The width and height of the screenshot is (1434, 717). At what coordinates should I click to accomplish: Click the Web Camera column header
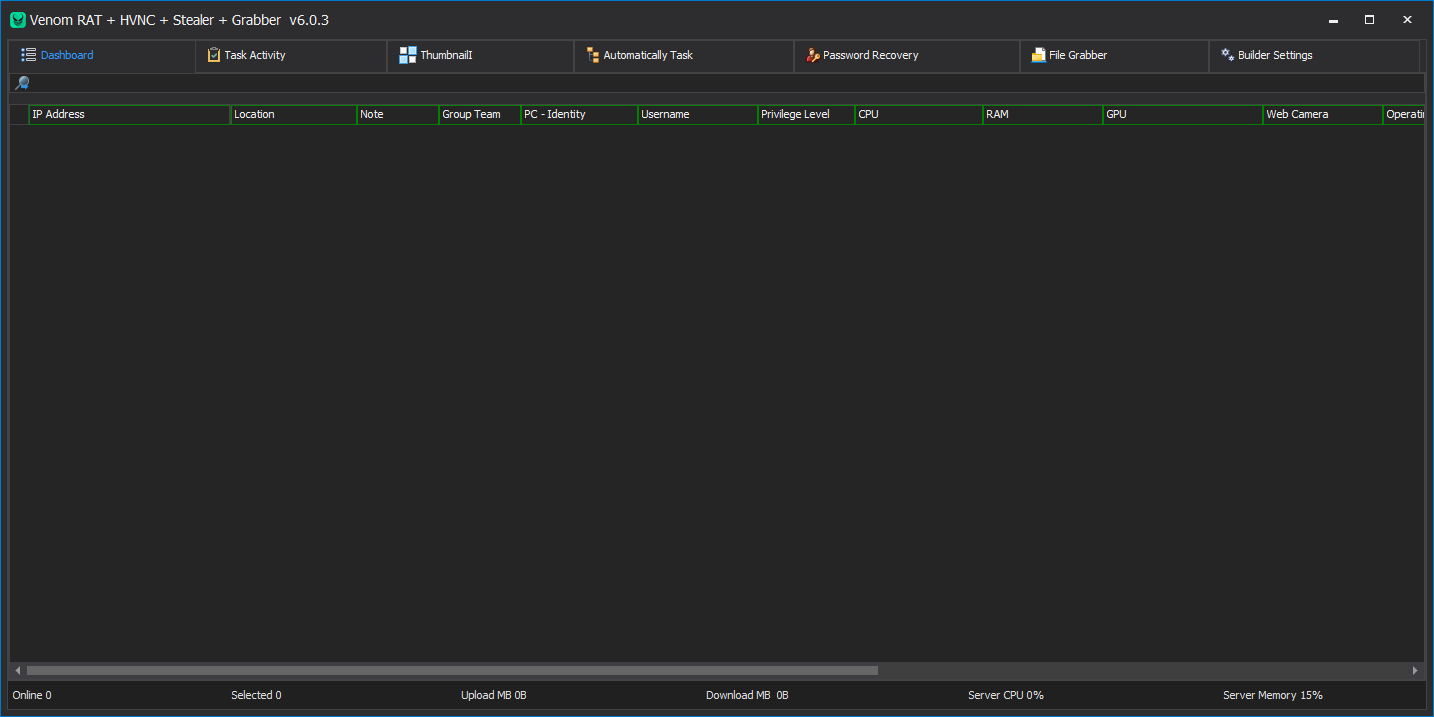pos(1321,115)
